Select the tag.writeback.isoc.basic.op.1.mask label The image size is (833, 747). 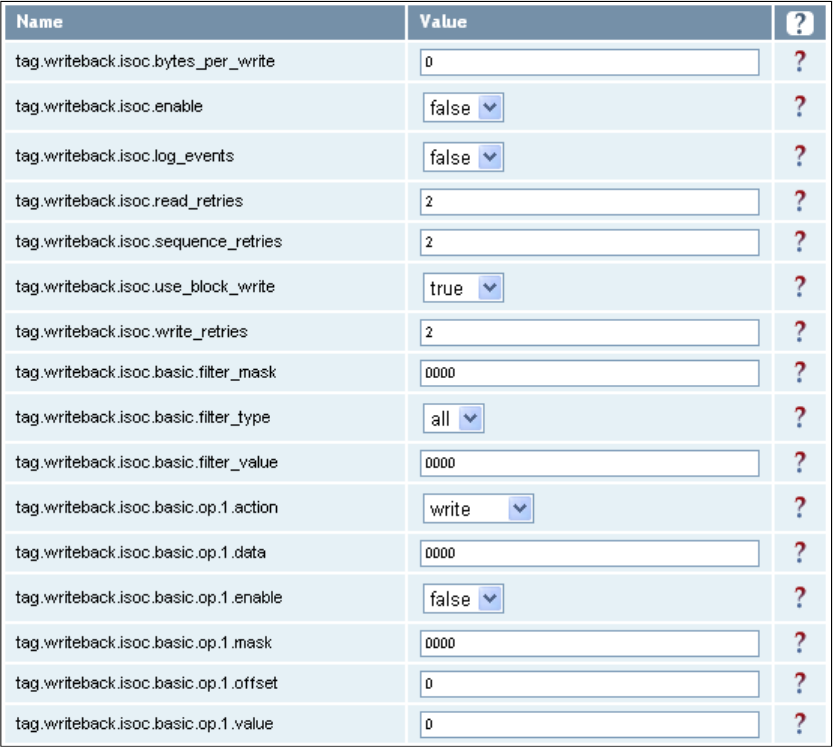143,643
